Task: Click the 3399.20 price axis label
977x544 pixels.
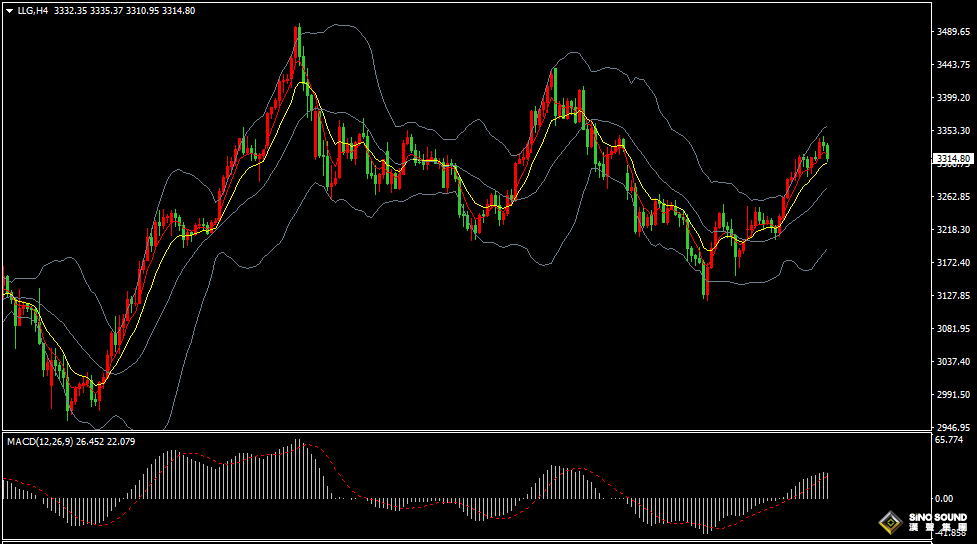Action: pos(952,98)
